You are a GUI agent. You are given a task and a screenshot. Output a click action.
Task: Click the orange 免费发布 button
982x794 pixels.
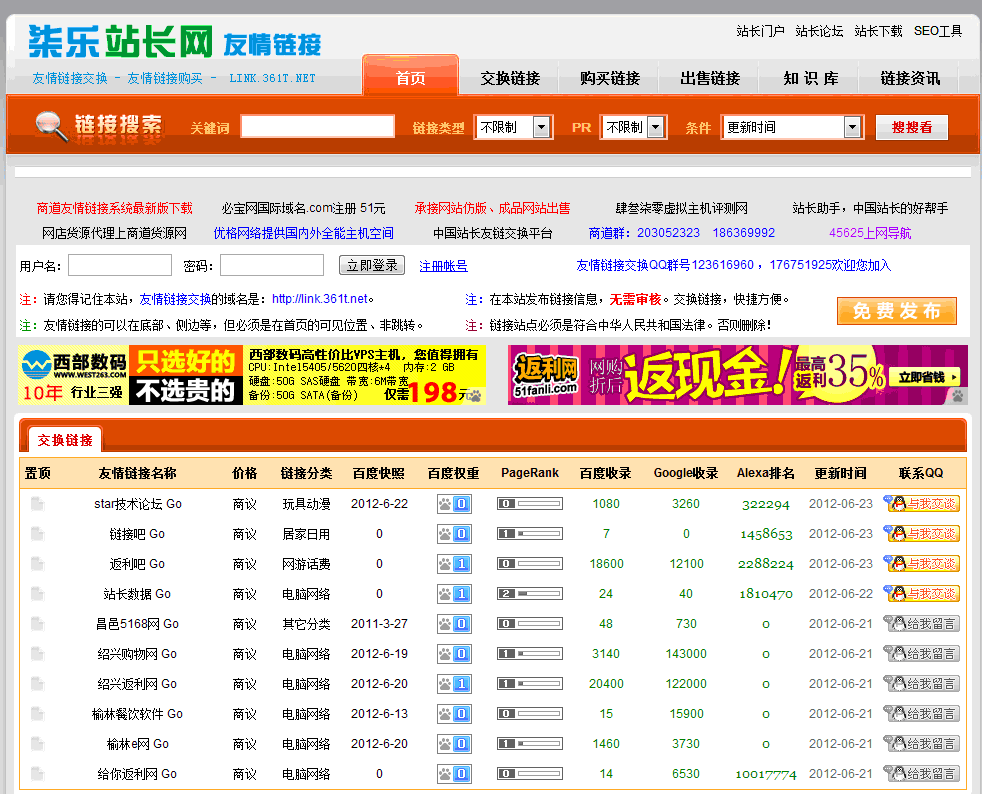[x=896, y=311]
